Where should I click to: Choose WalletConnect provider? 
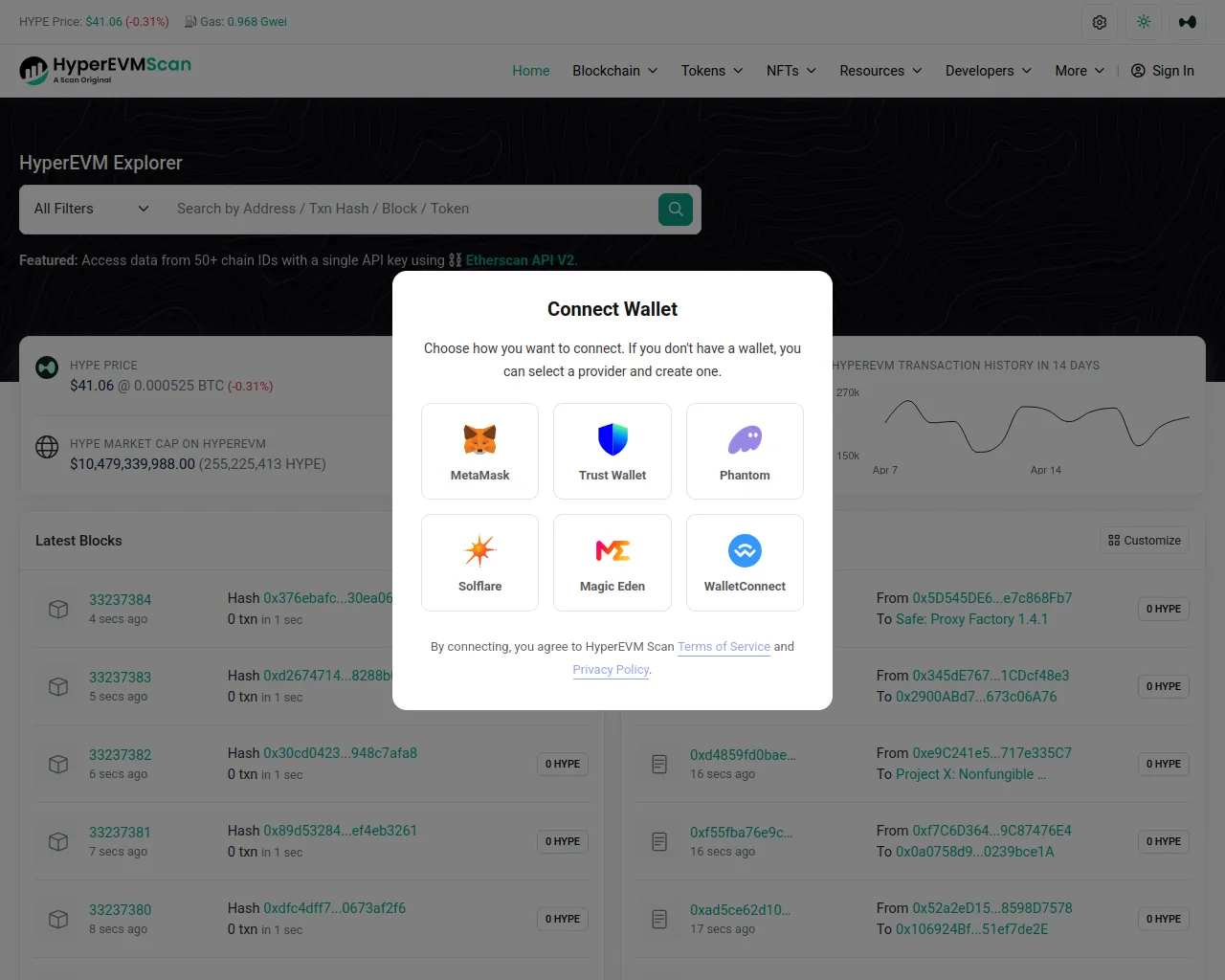[745, 563]
